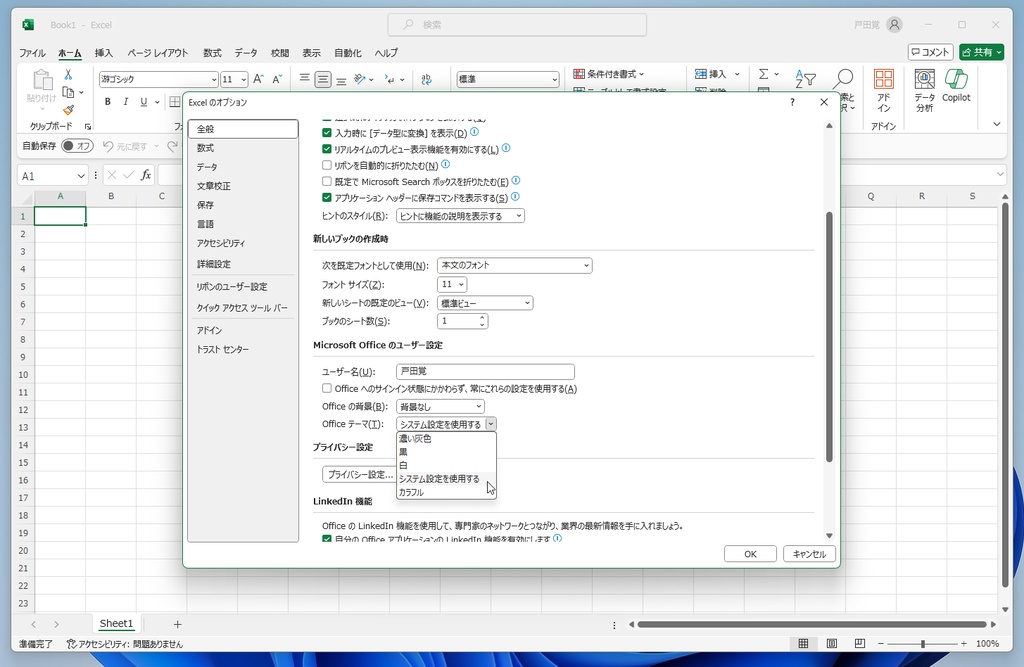Open the Office background dropdown

[440, 406]
